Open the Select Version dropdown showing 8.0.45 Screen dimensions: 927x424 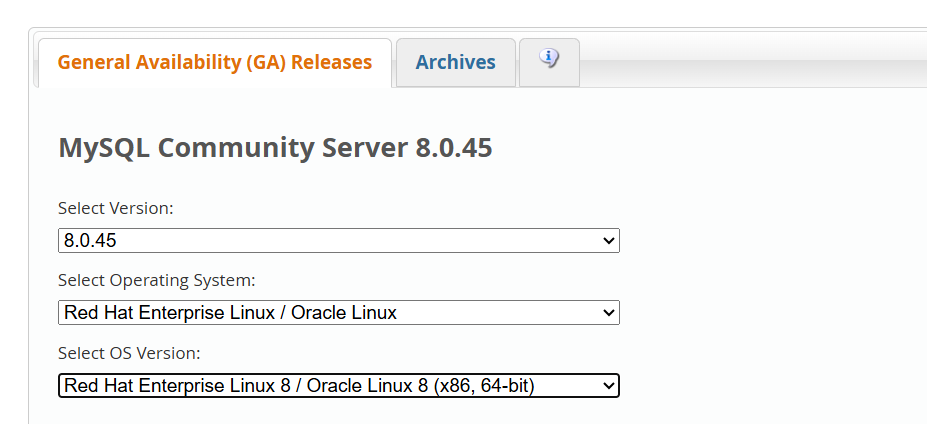pos(339,241)
